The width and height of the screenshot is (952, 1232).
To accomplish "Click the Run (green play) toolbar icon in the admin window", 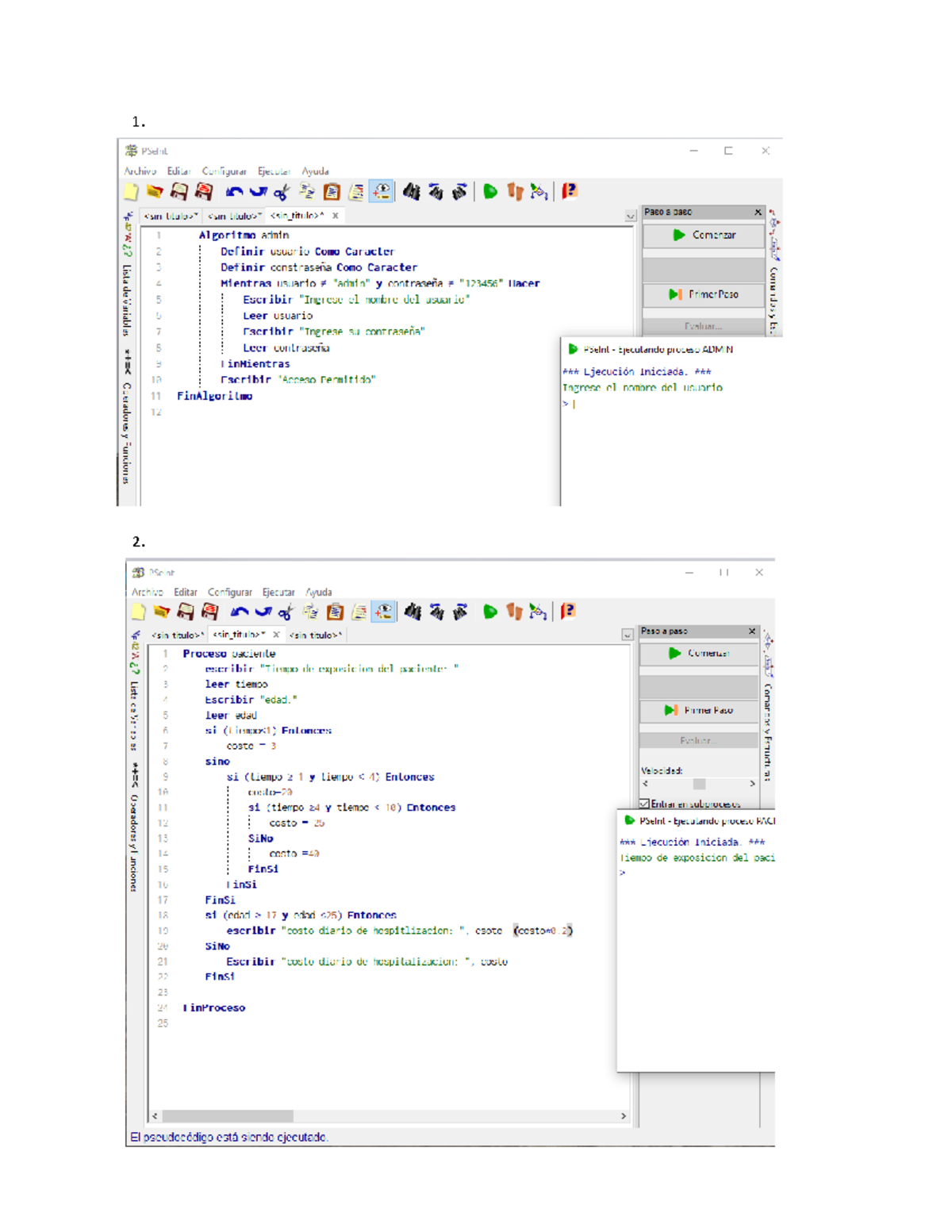I will pyautogui.click(x=490, y=191).
